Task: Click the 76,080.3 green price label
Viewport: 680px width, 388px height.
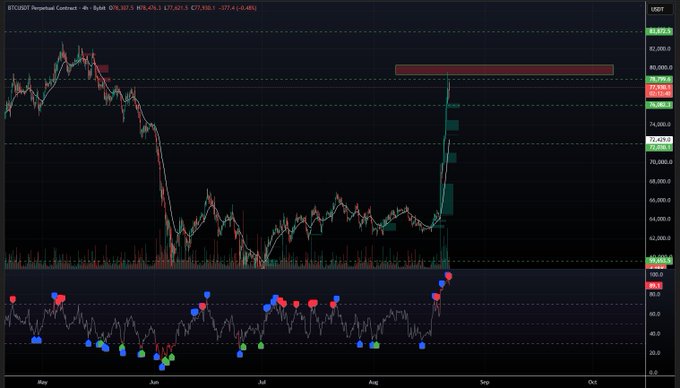Action: [x=659, y=105]
